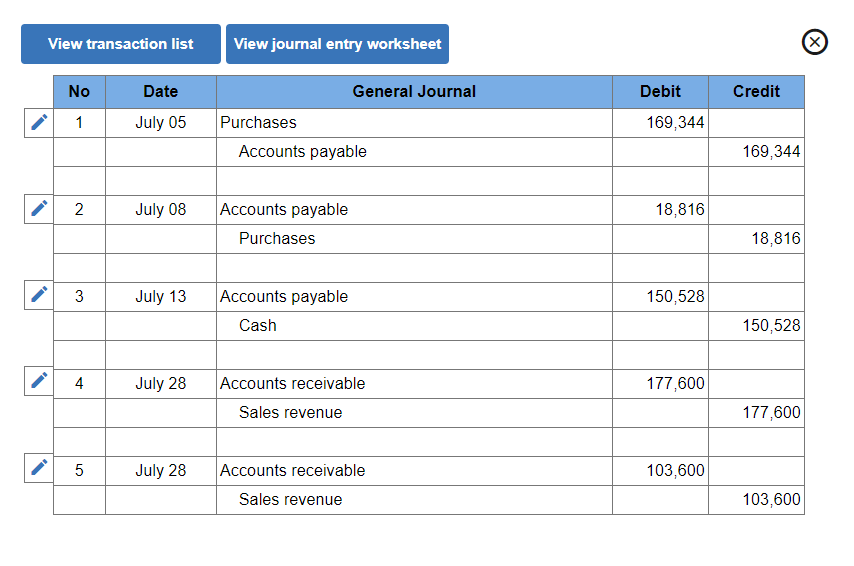Click the 103,600 Accounts receivable debit

tap(660, 471)
